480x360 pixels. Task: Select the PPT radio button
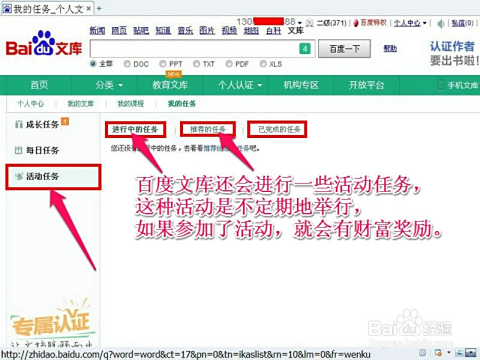[x=163, y=64]
